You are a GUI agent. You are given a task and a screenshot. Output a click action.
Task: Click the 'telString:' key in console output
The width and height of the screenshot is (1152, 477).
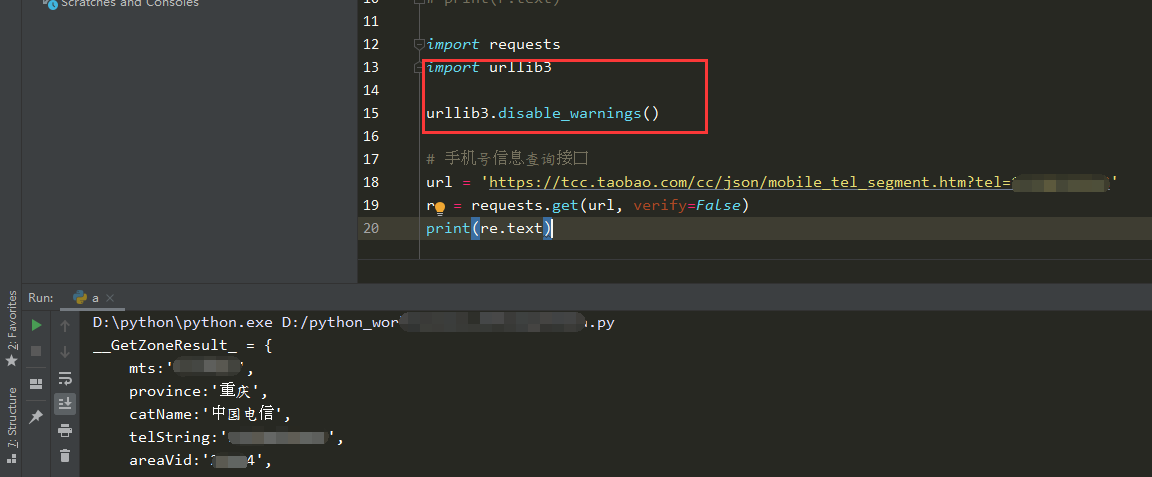click(174, 438)
